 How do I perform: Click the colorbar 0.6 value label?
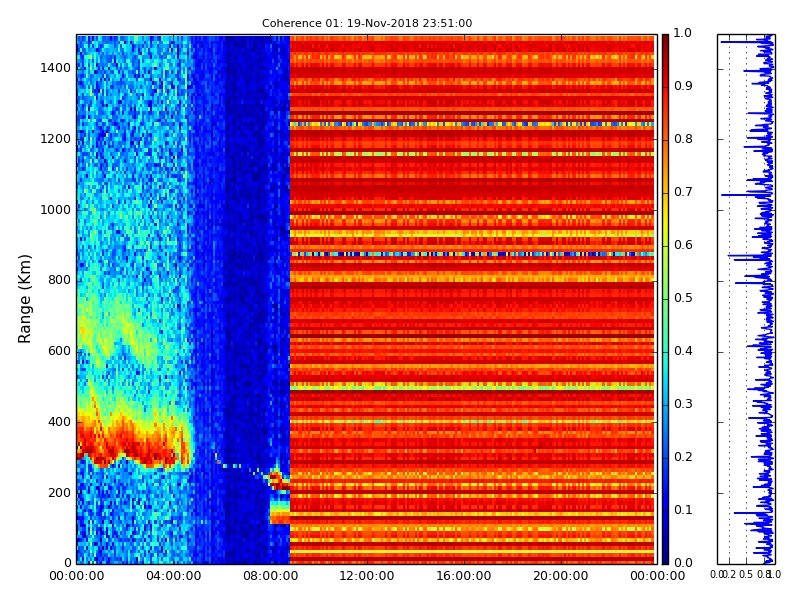click(x=683, y=245)
